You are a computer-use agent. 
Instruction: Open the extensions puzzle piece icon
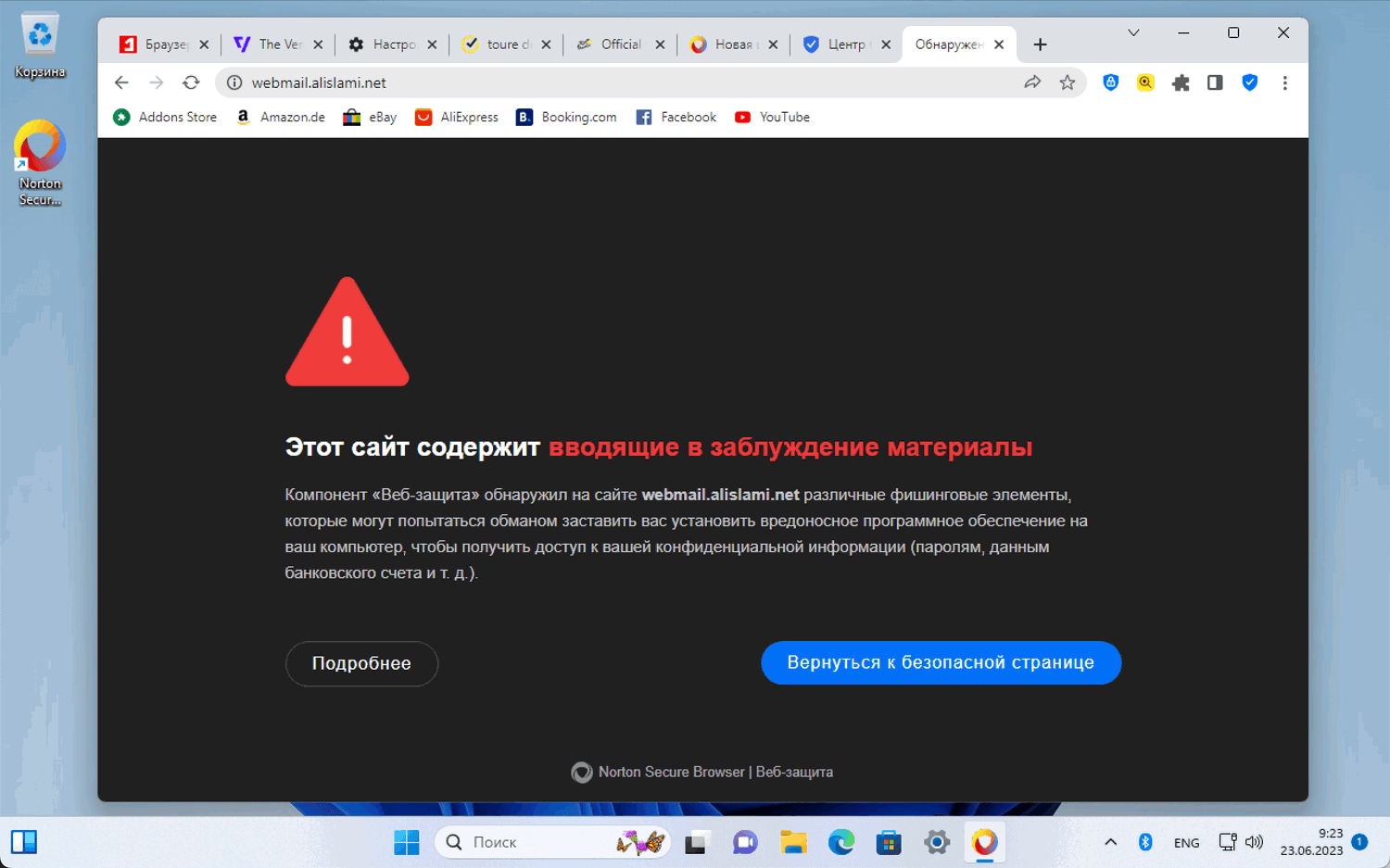click(1181, 82)
